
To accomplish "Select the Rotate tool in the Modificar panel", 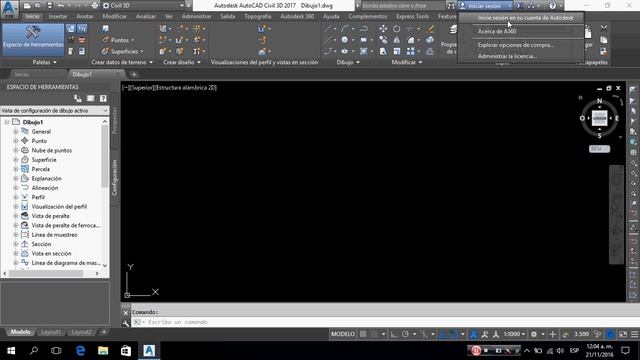I will tap(396, 29).
